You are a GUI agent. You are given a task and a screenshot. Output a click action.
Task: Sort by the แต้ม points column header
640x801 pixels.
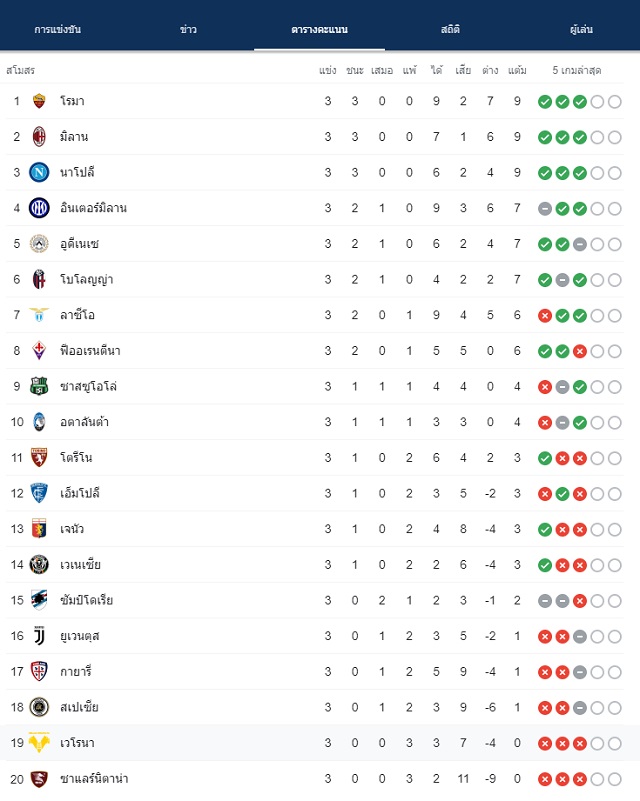click(x=517, y=70)
